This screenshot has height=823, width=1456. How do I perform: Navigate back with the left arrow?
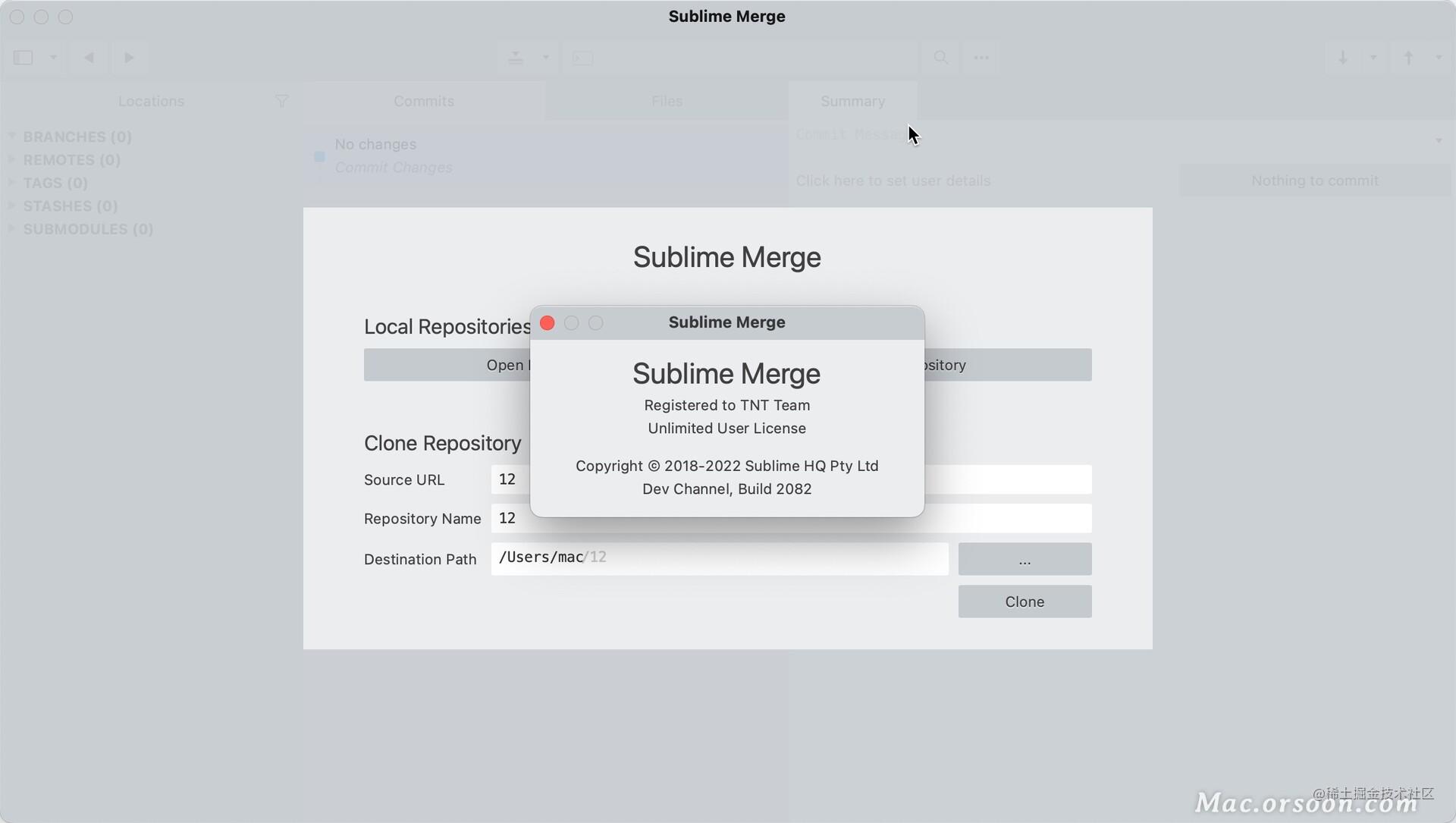(89, 58)
